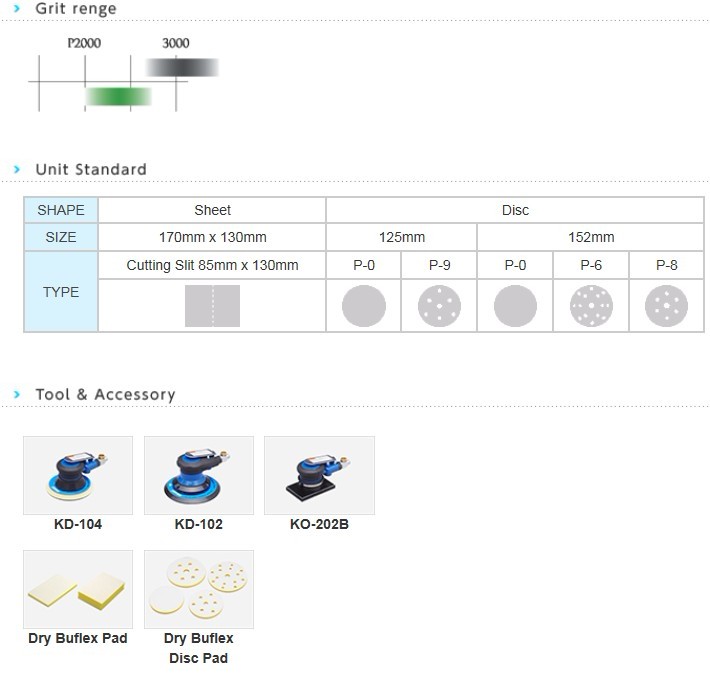This screenshot has height=674, width=710.
Task: Click the 3000 grit label
Action: pos(176,43)
